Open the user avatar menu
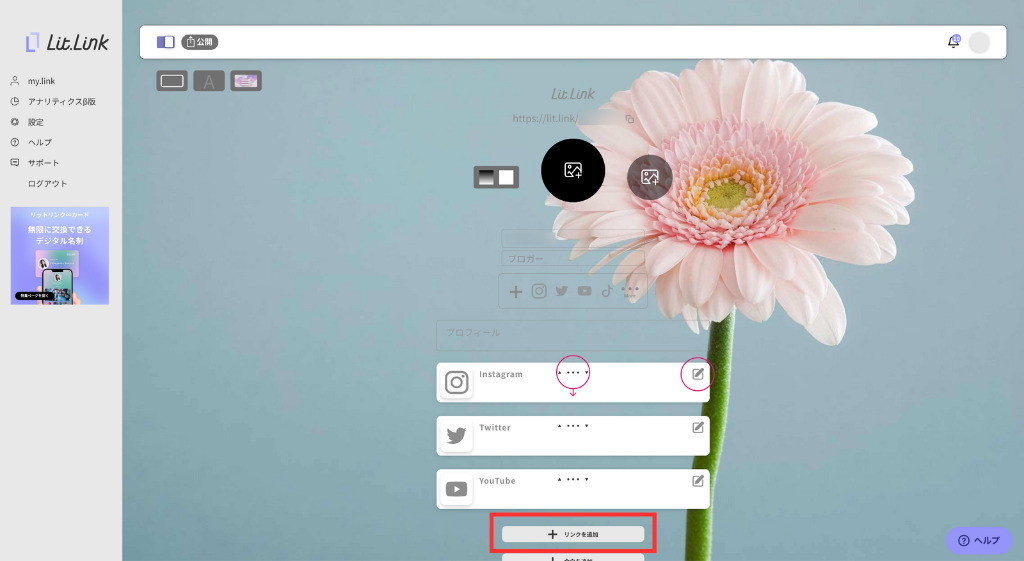This screenshot has height=561, width=1024. coord(979,42)
